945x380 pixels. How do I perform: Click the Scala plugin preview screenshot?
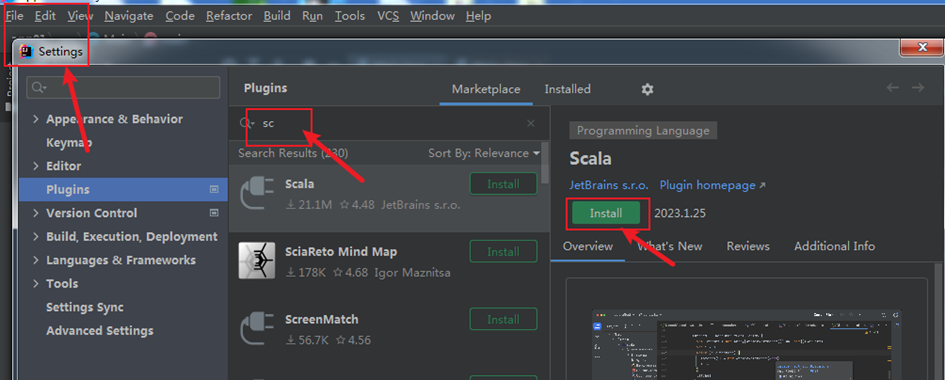747,344
